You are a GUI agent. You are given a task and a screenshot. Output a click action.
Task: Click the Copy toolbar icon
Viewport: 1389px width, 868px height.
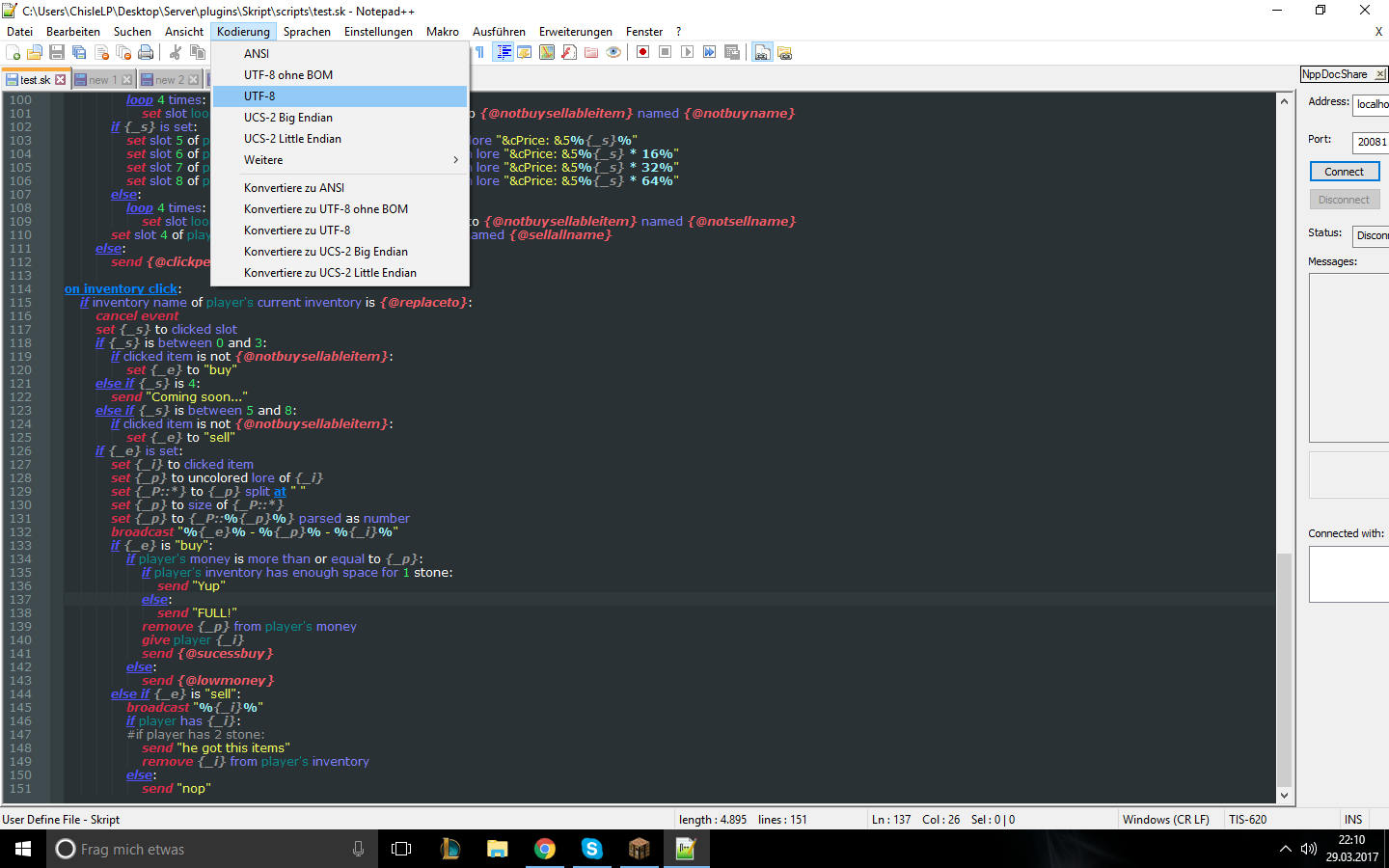(198, 53)
